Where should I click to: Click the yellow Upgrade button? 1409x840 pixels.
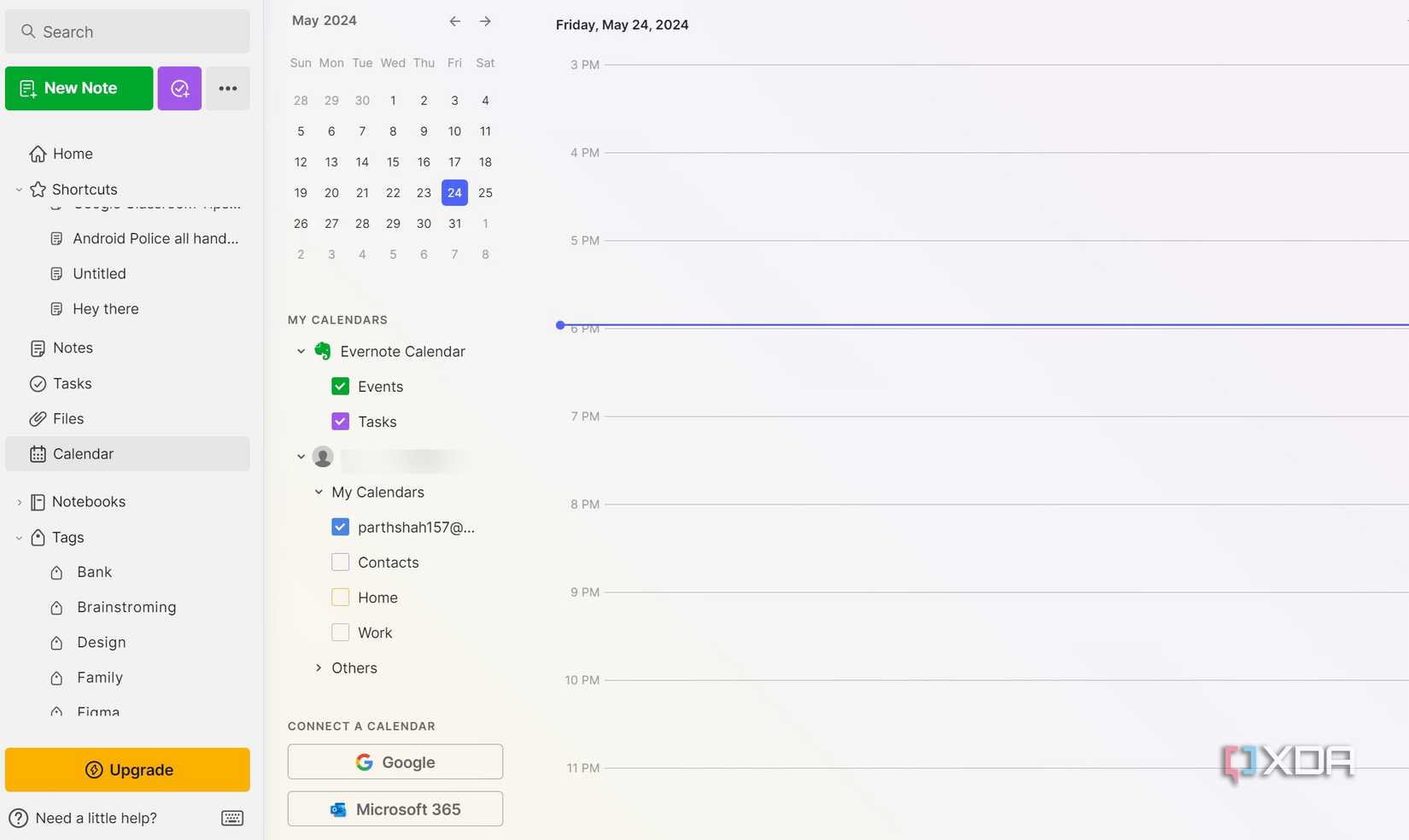click(128, 769)
